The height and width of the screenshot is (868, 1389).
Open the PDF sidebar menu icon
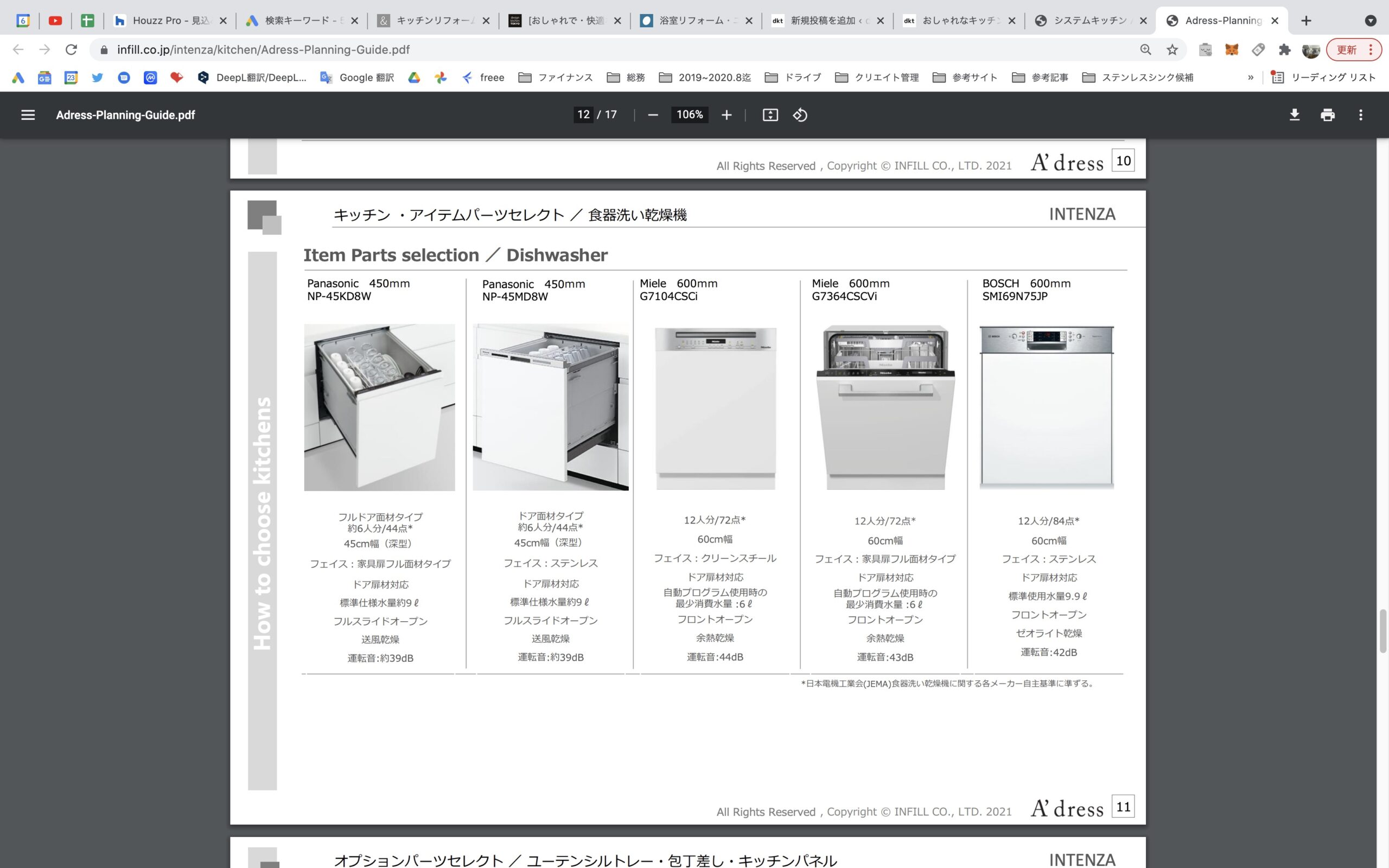(x=28, y=115)
